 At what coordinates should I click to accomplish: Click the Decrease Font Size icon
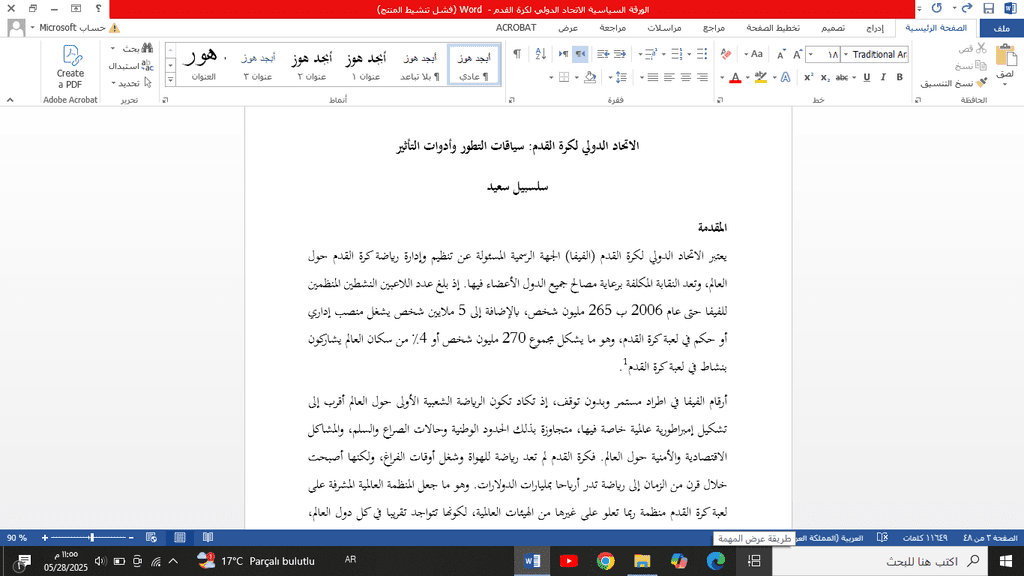pyautogui.click(x=781, y=54)
